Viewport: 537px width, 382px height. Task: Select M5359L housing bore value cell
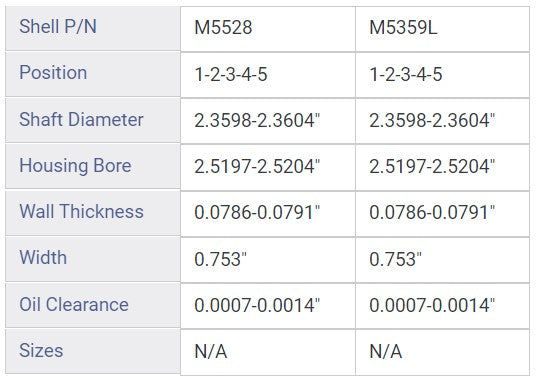click(442, 168)
